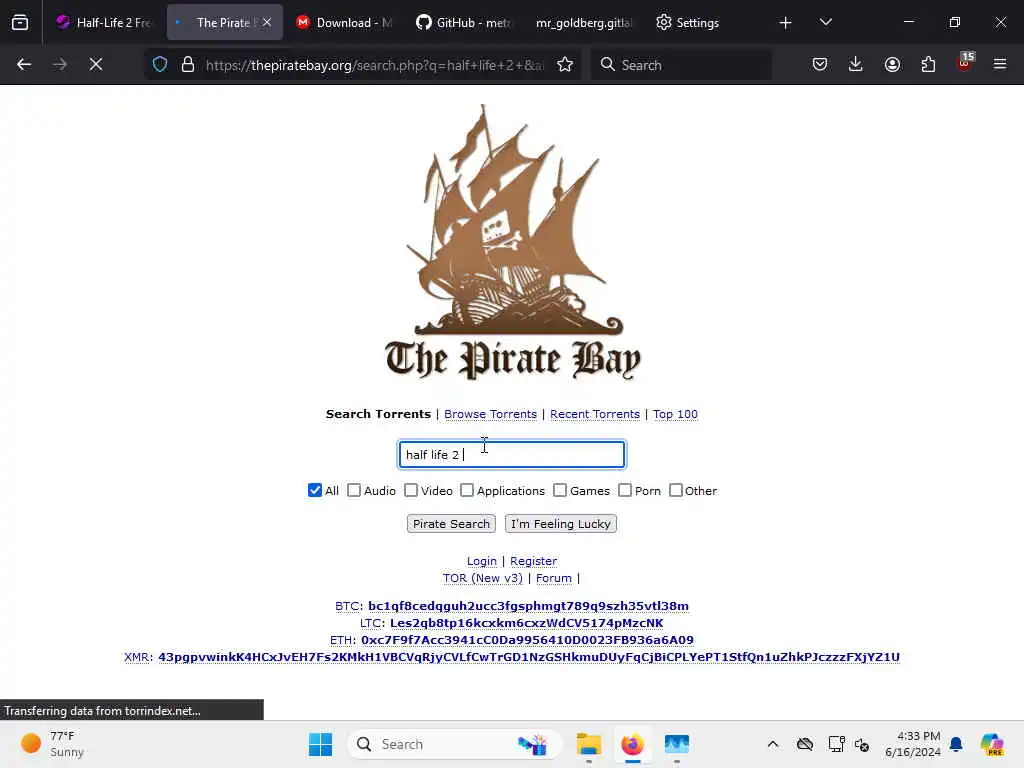
Task: Click the Firefox toolbar Search field
Action: (x=681, y=64)
